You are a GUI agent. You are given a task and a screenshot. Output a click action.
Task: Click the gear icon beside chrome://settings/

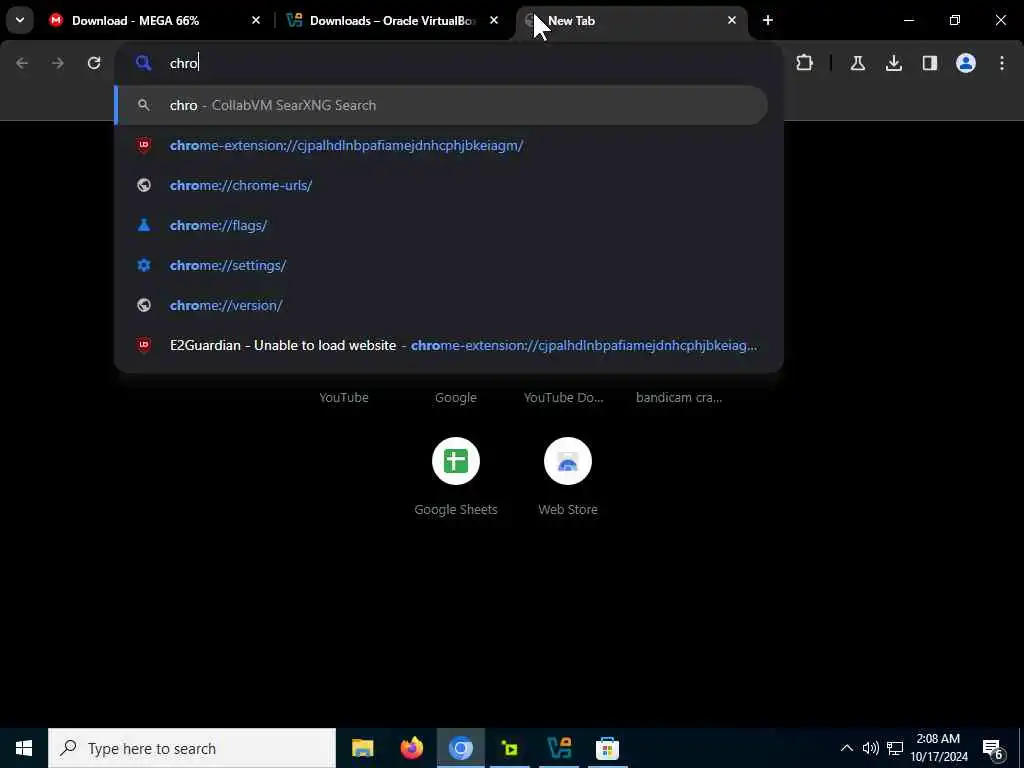click(144, 265)
